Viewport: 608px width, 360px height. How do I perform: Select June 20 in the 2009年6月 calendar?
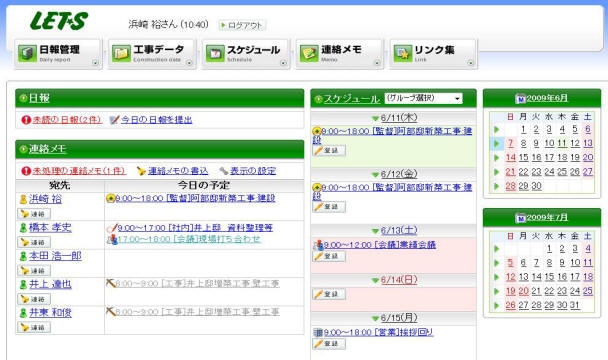tap(588, 158)
